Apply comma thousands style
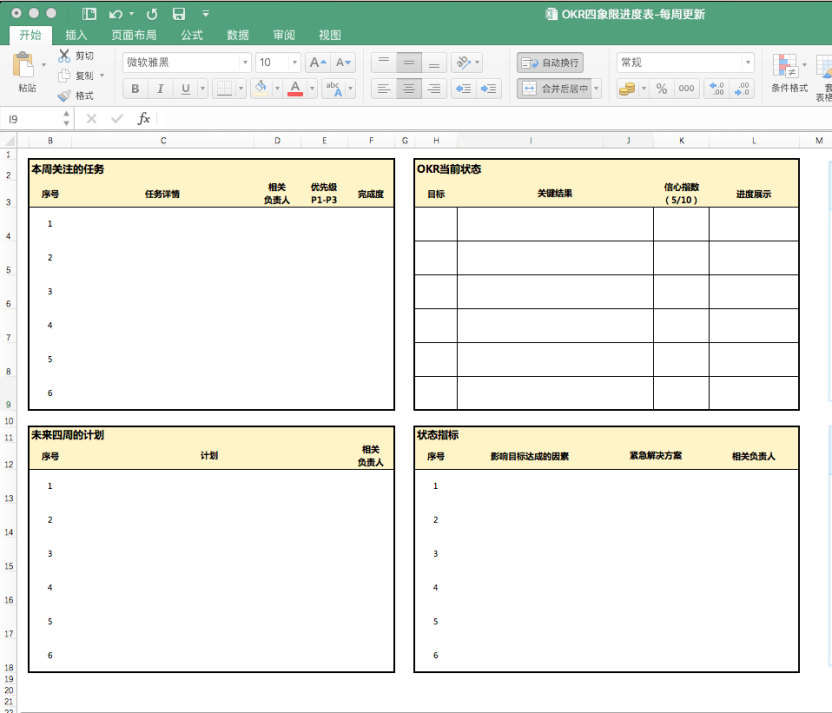832x713 pixels. 686,89
